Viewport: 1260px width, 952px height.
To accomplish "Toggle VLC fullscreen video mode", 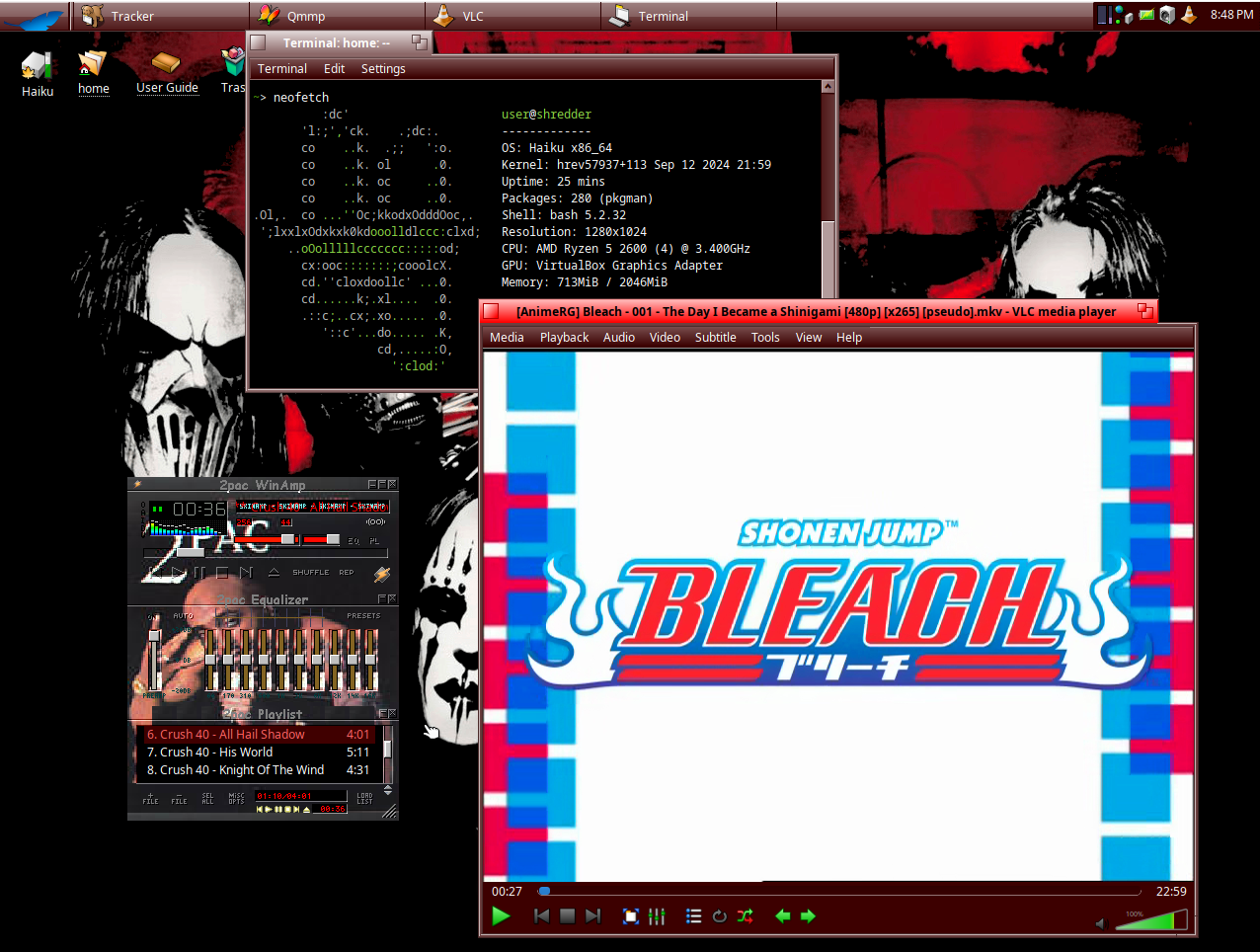I will coord(631,916).
